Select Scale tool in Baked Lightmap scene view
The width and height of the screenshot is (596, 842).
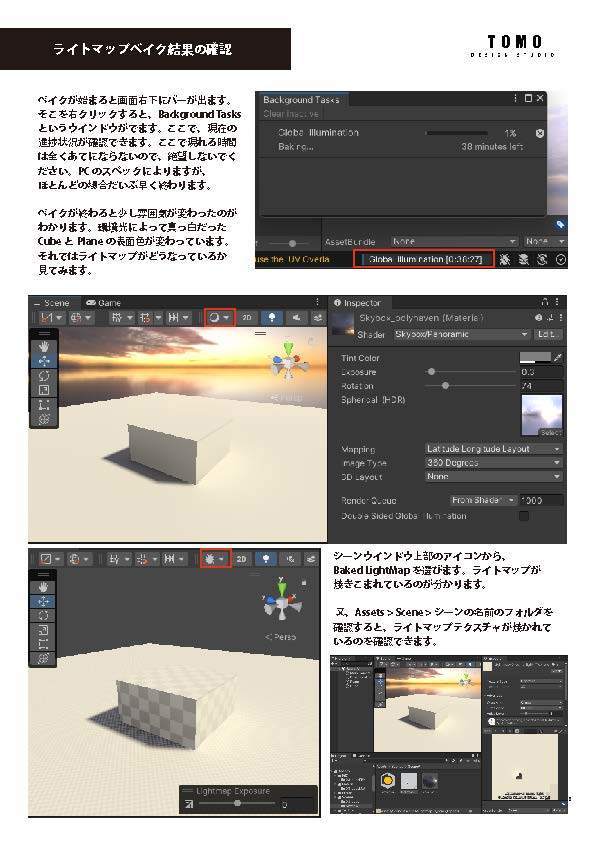point(43,630)
